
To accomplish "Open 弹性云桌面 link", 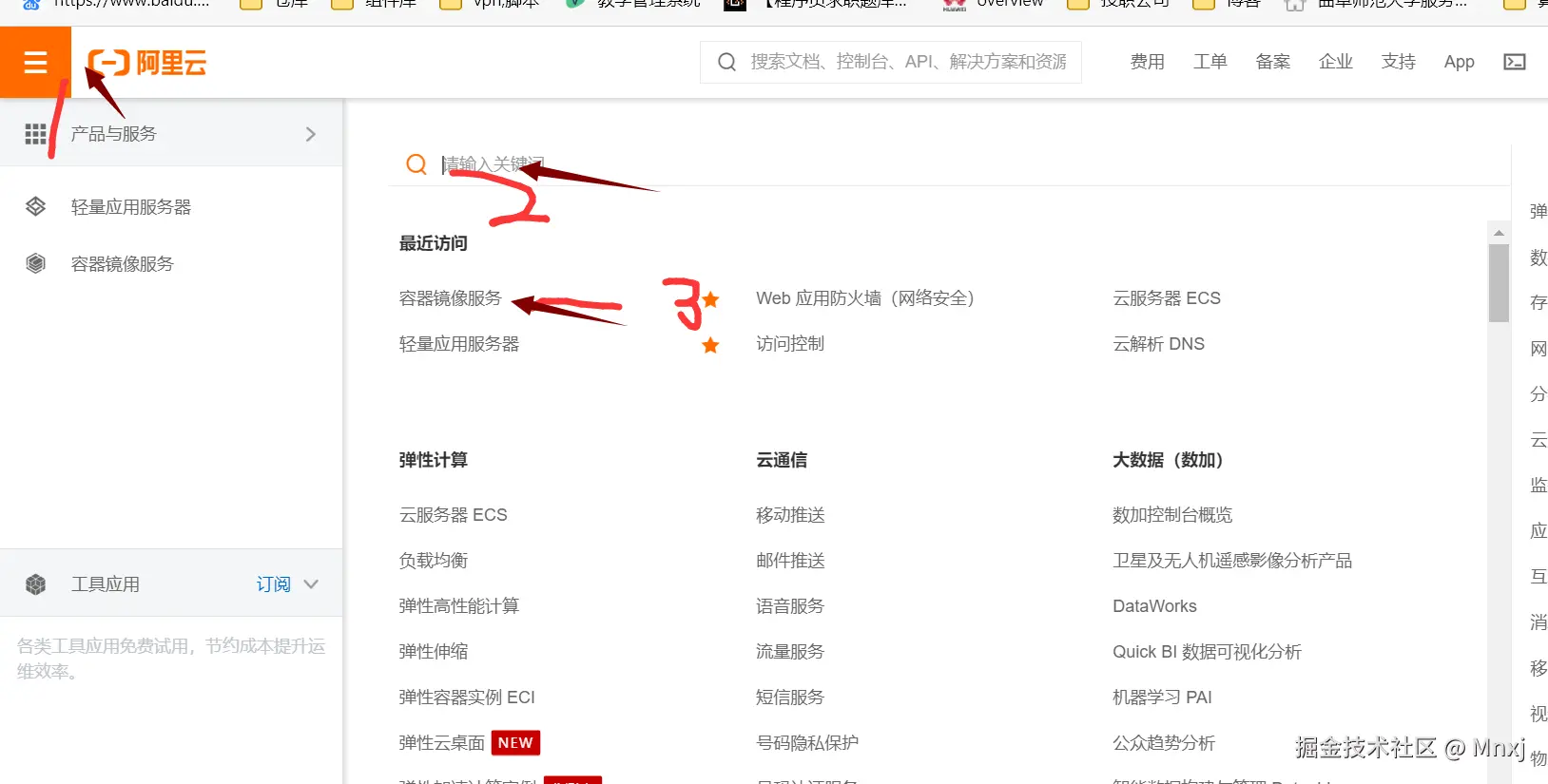I will point(442,743).
